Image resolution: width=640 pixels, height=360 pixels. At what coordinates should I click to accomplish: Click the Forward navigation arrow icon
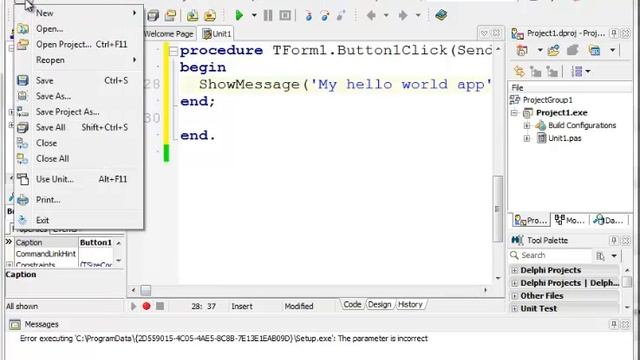403,16
